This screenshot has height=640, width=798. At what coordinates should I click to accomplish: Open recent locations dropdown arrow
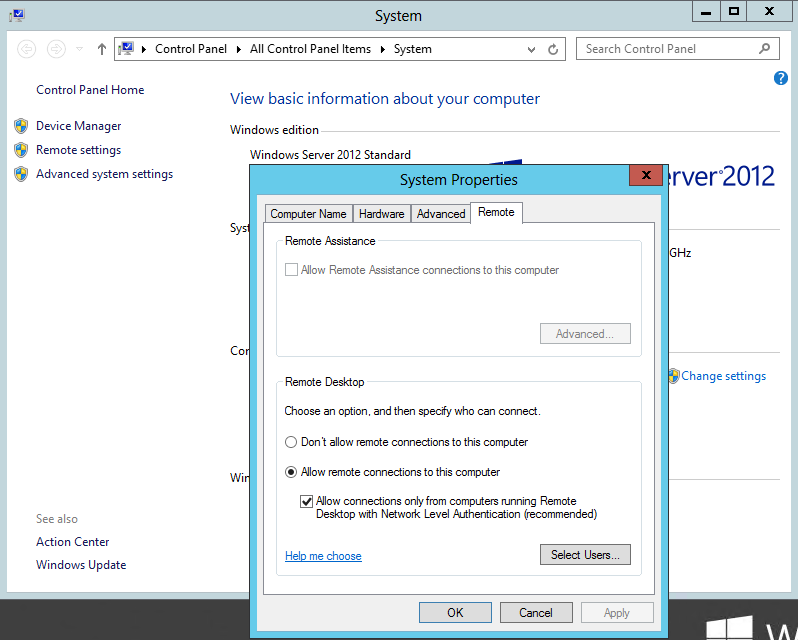pos(79,49)
